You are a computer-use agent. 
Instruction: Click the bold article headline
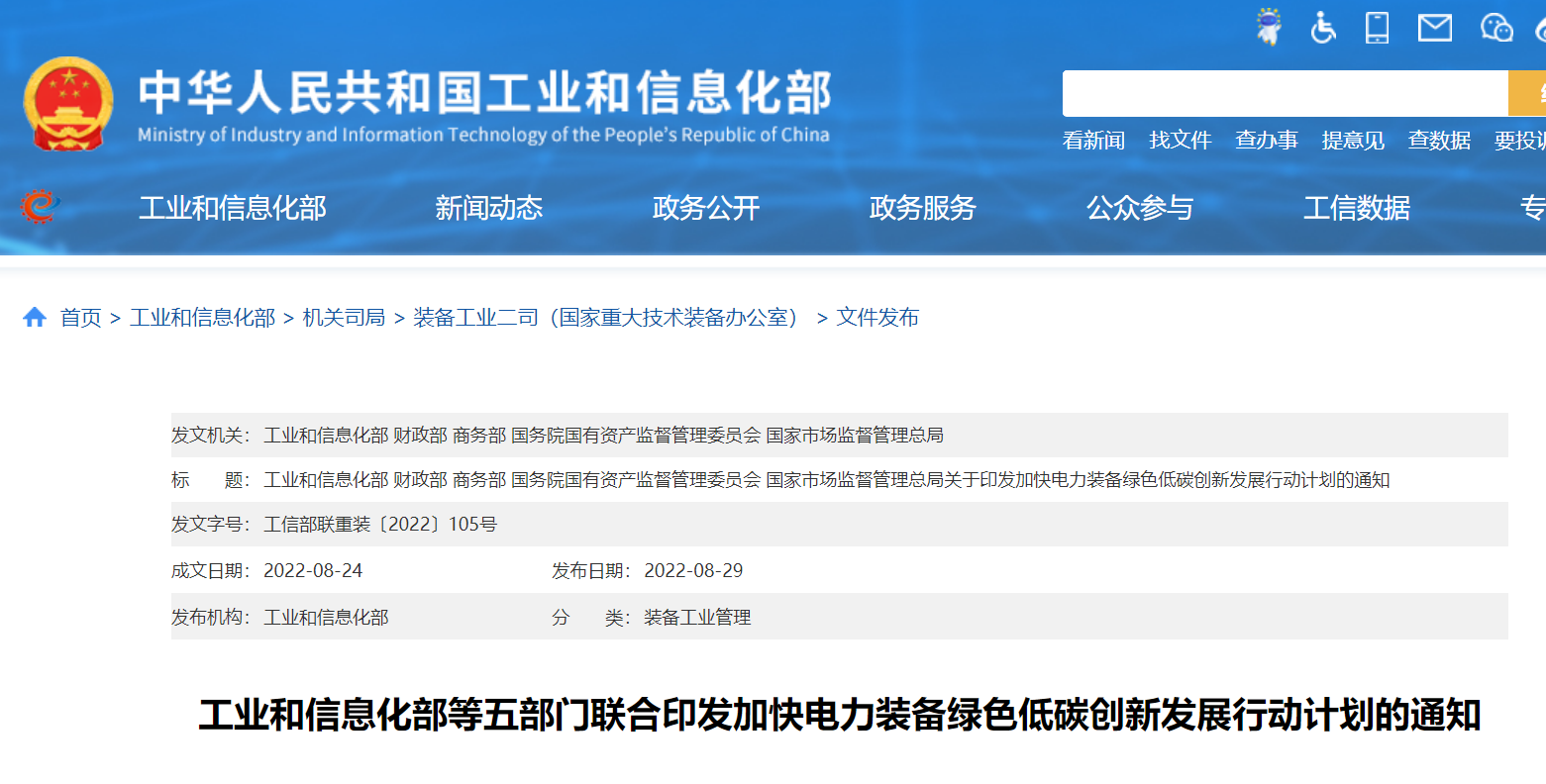coord(840,715)
